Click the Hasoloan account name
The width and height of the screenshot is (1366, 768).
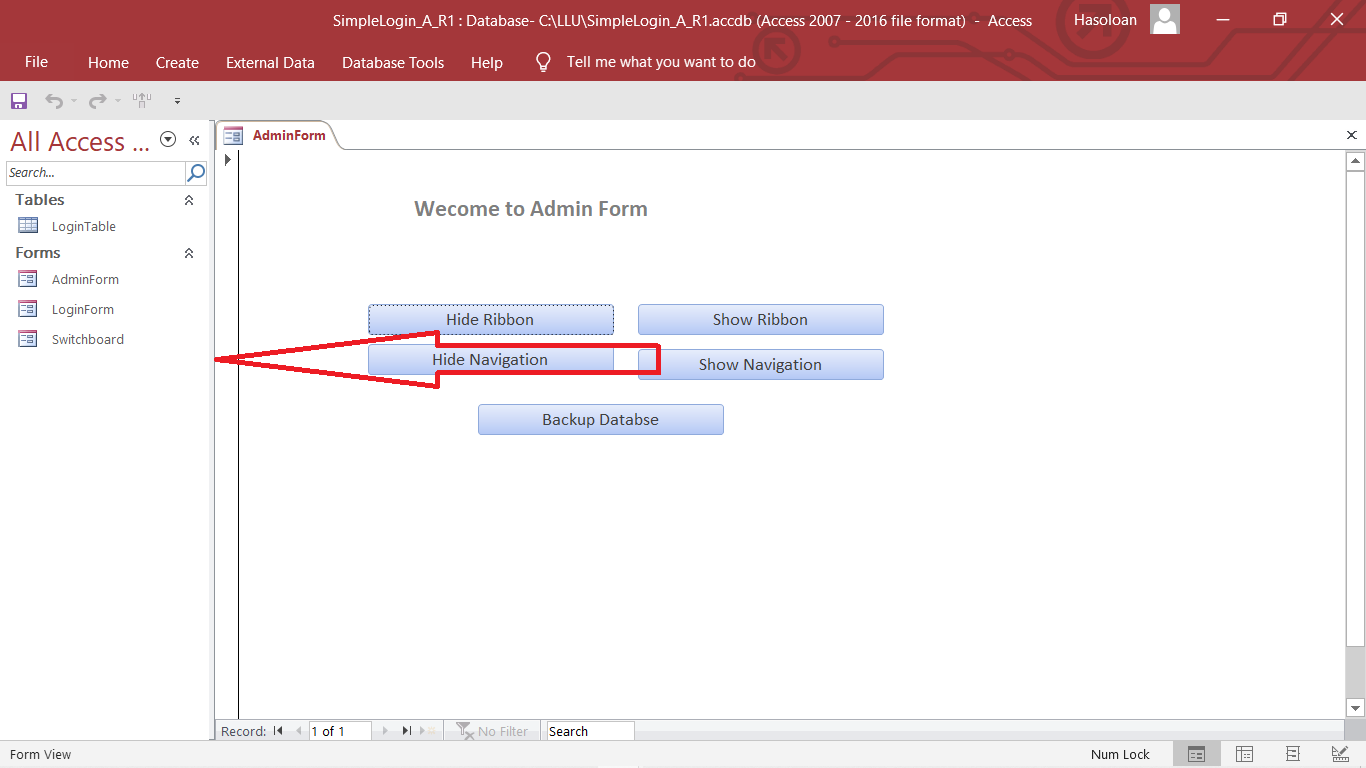[x=1105, y=20]
